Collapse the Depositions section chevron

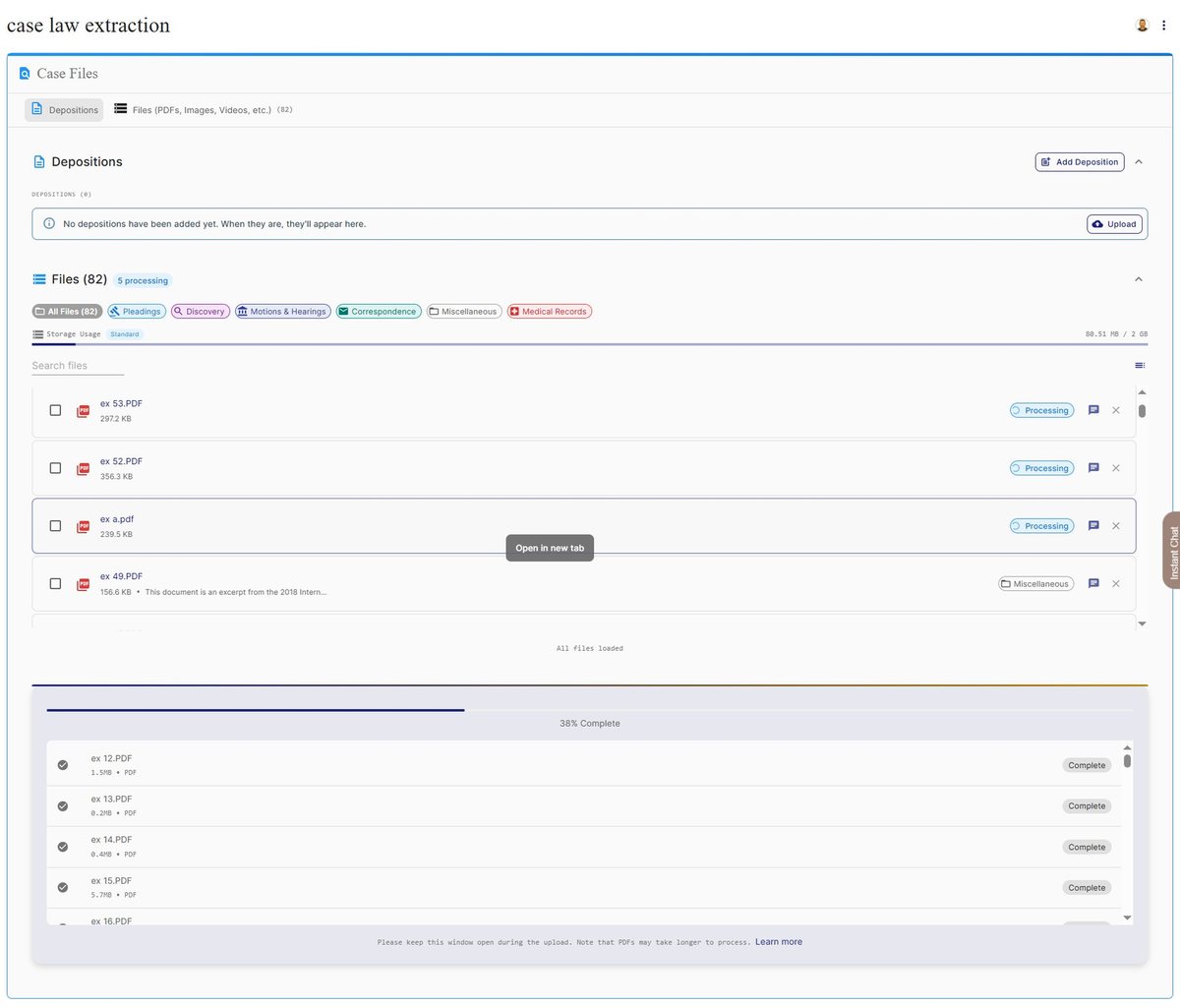tap(1139, 162)
